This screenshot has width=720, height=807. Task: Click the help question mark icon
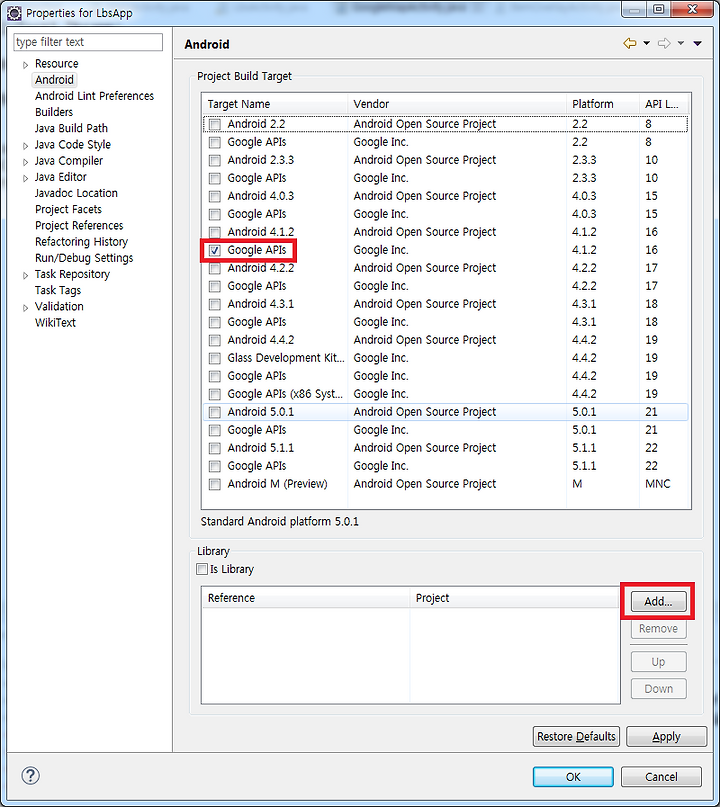click(30, 776)
